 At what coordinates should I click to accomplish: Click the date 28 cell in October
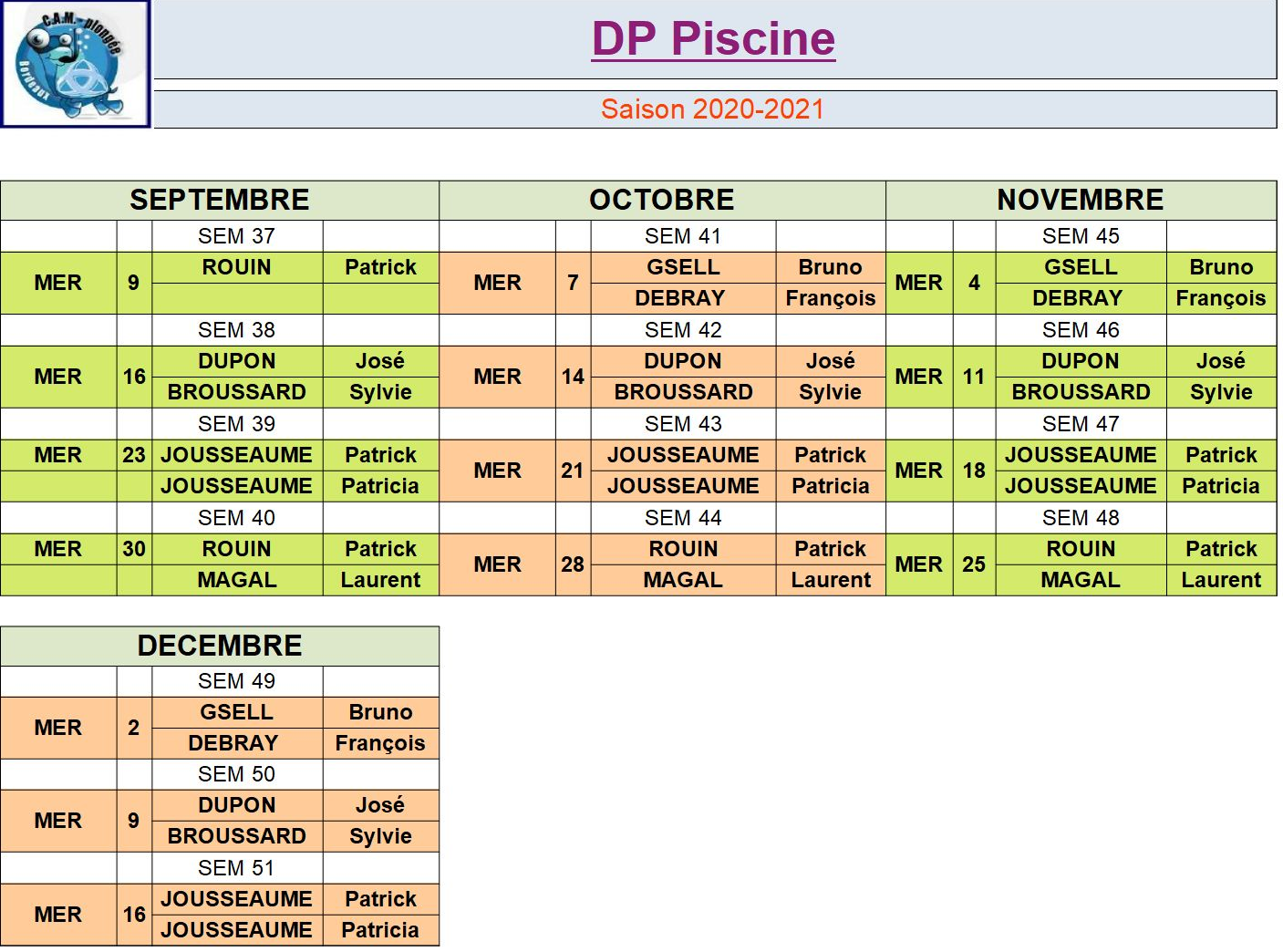(x=573, y=564)
